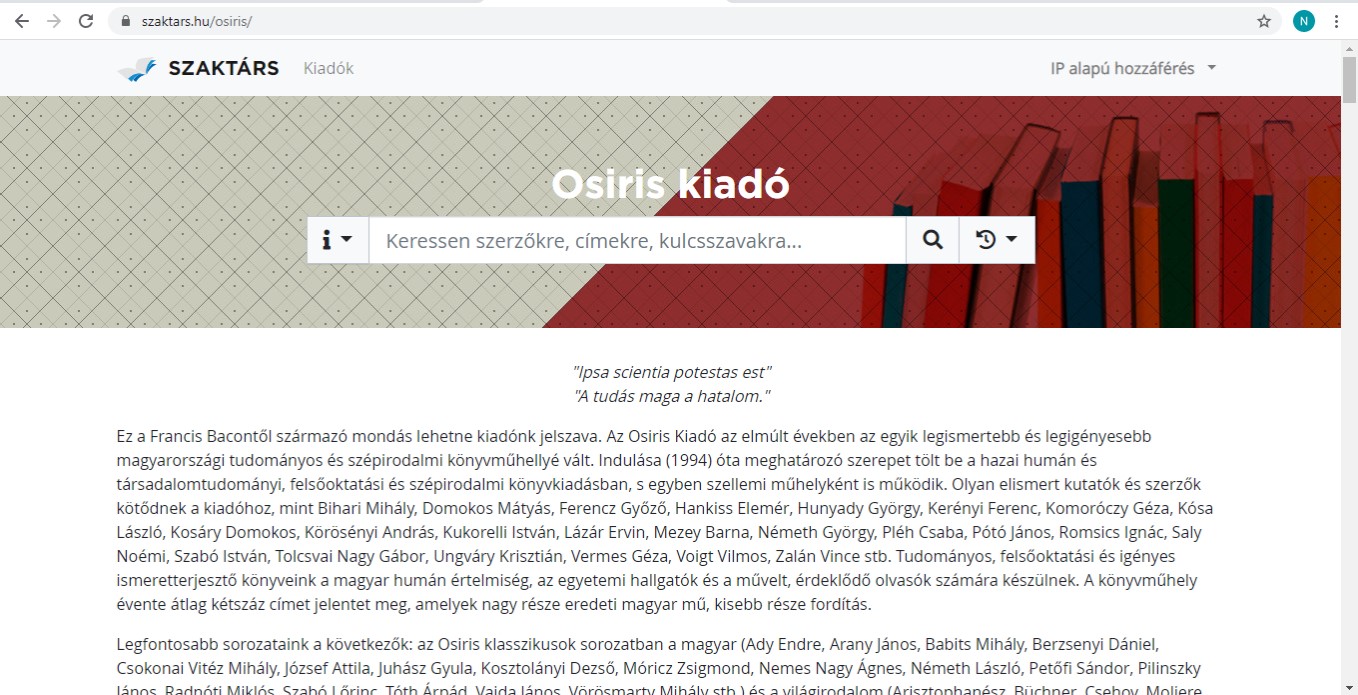The height and width of the screenshot is (695, 1358).
Task: Click the SZAKTÁRS brand name
Action: [x=224, y=68]
